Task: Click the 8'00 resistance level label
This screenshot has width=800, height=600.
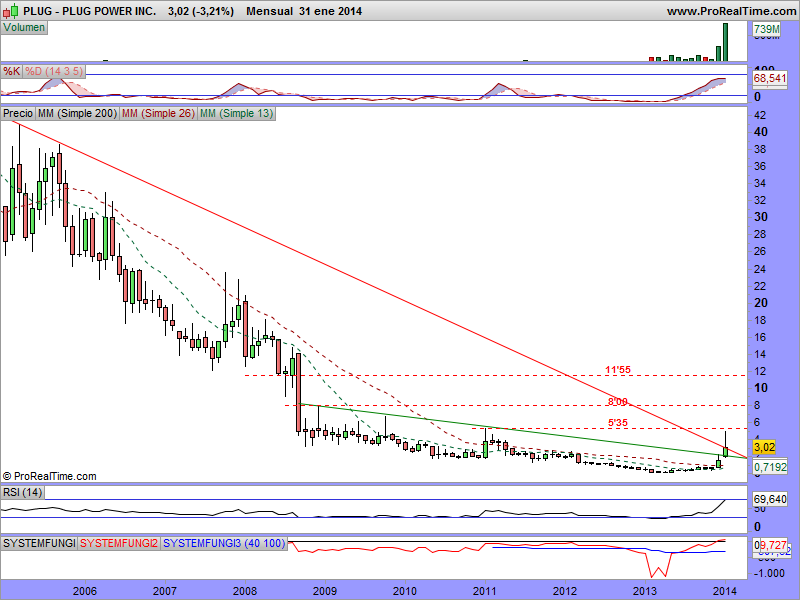Action: (x=618, y=402)
